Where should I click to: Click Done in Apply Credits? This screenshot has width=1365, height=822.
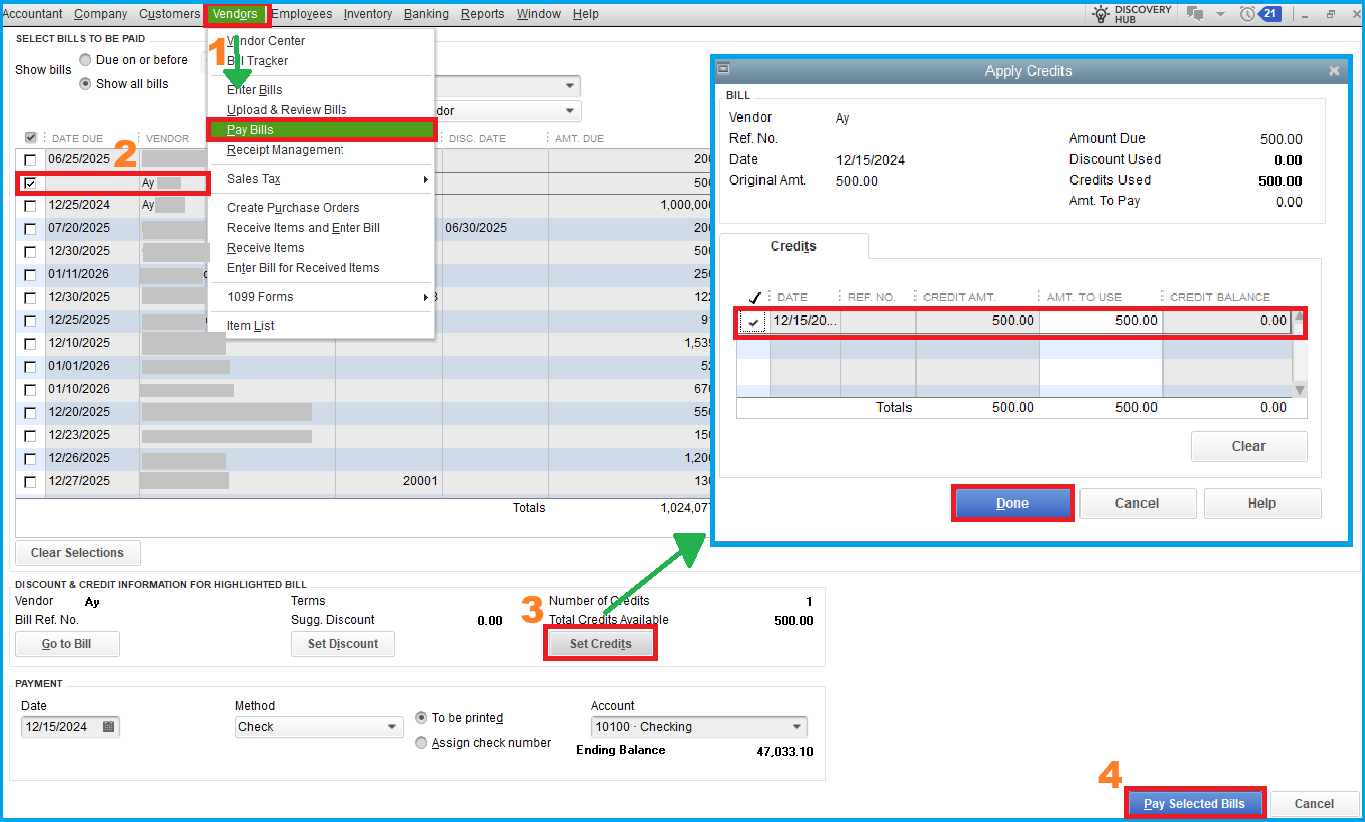[1012, 503]
